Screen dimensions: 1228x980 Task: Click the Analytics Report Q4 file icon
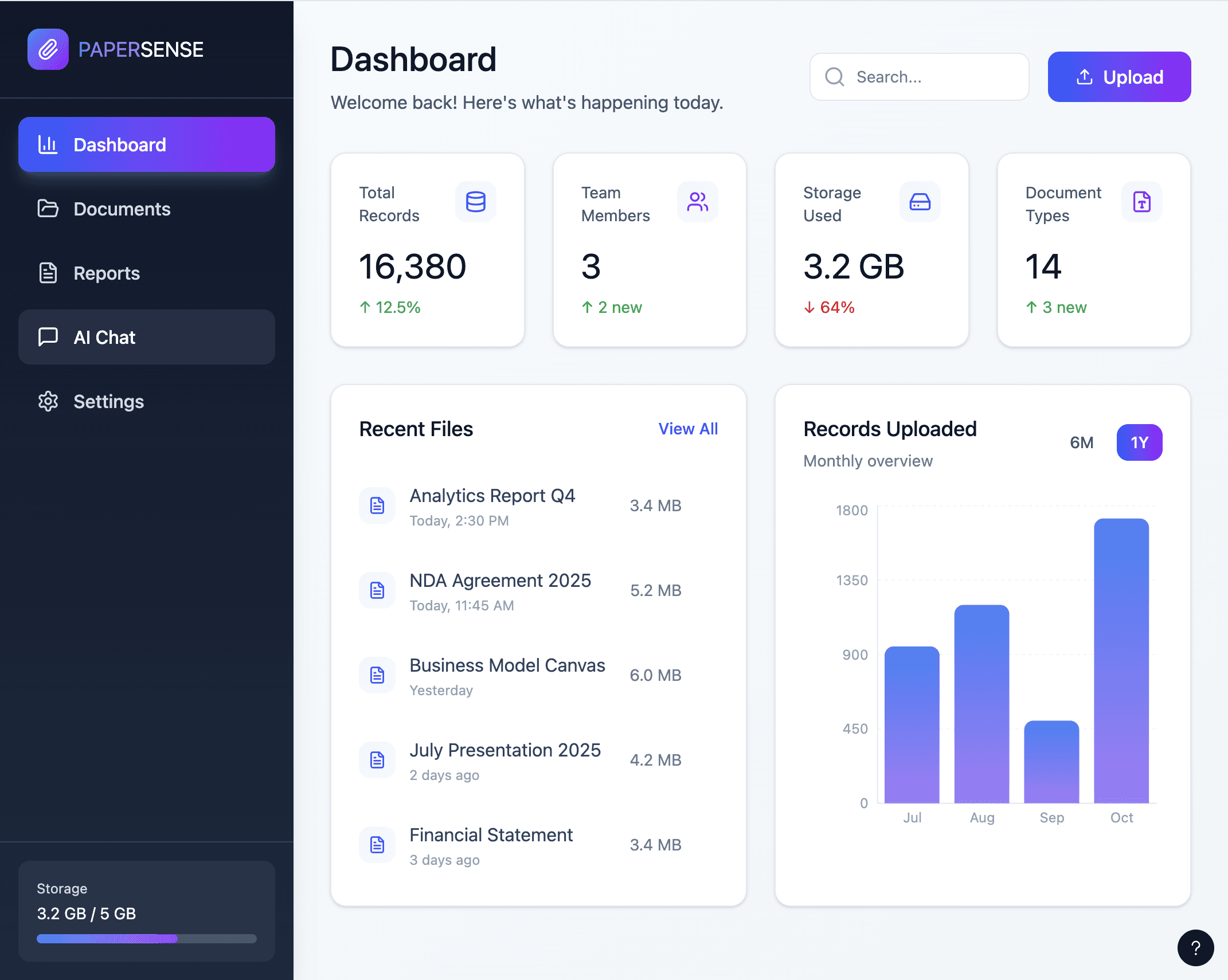click(x=377, y=505)
